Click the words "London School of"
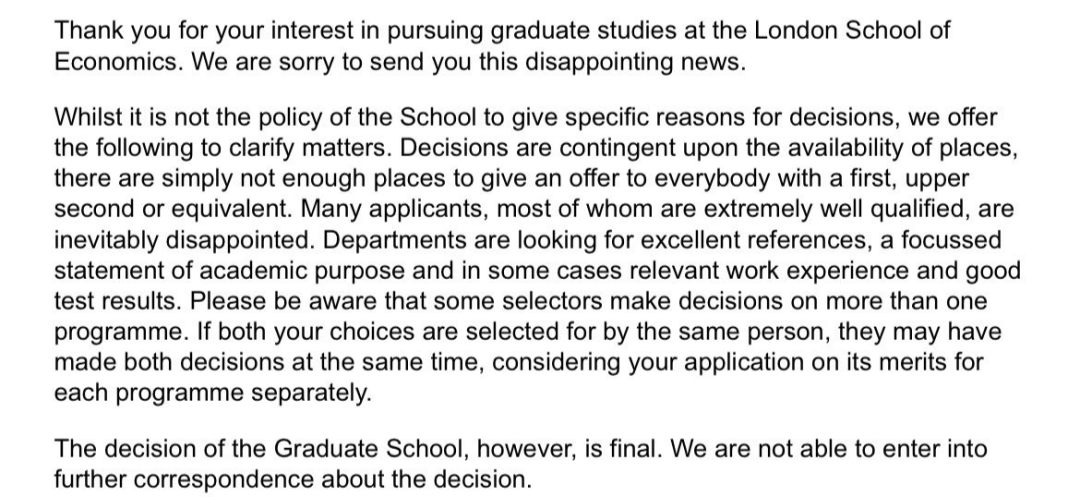The image size is (1080, 497). [853, 30]
